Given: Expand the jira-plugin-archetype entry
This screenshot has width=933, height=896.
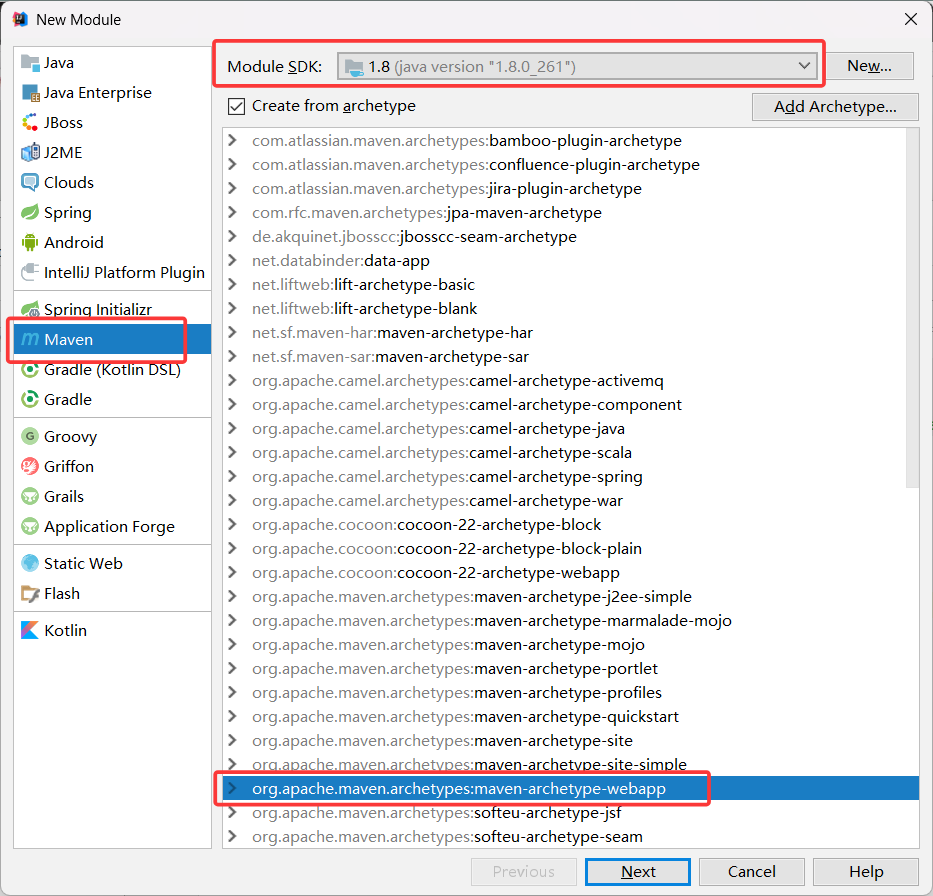Looking at the screenshot, I should coord(233,189).
